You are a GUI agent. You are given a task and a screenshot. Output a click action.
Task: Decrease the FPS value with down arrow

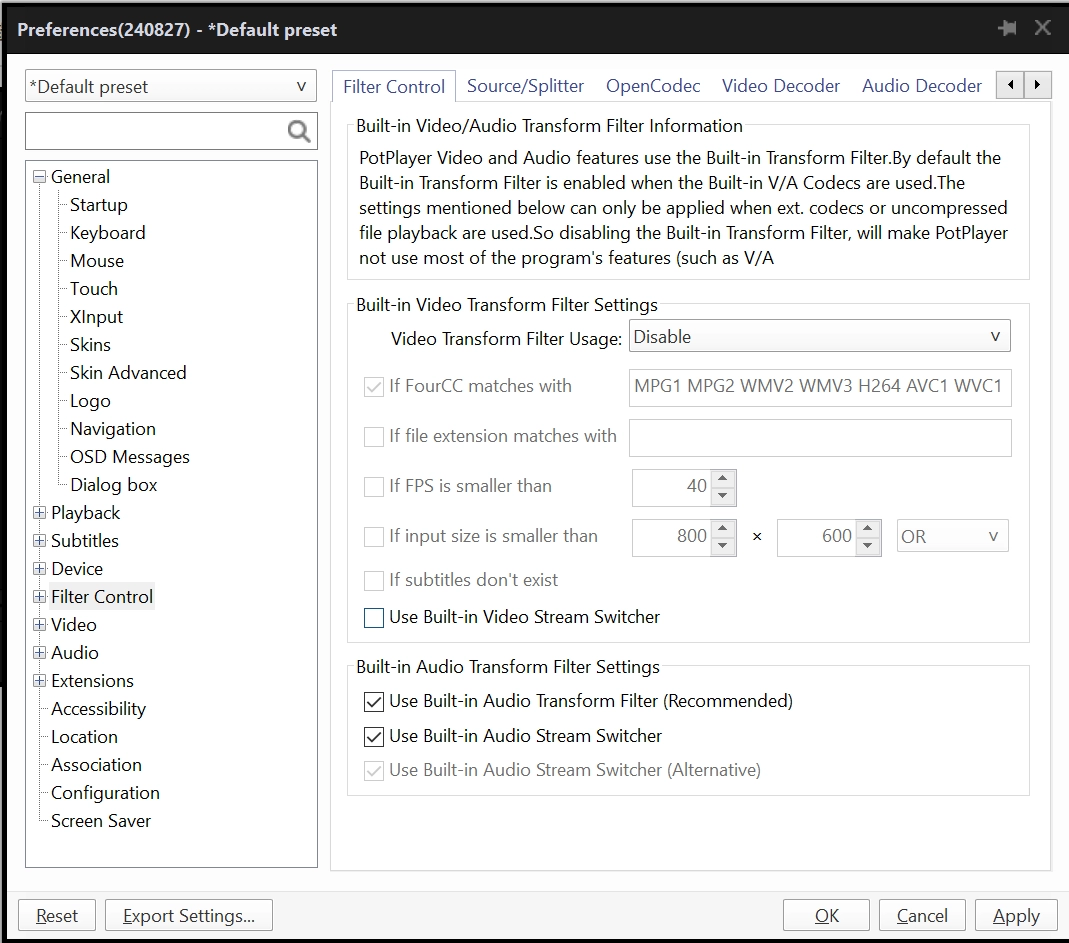pyautogui.click(x=723, y=496)
